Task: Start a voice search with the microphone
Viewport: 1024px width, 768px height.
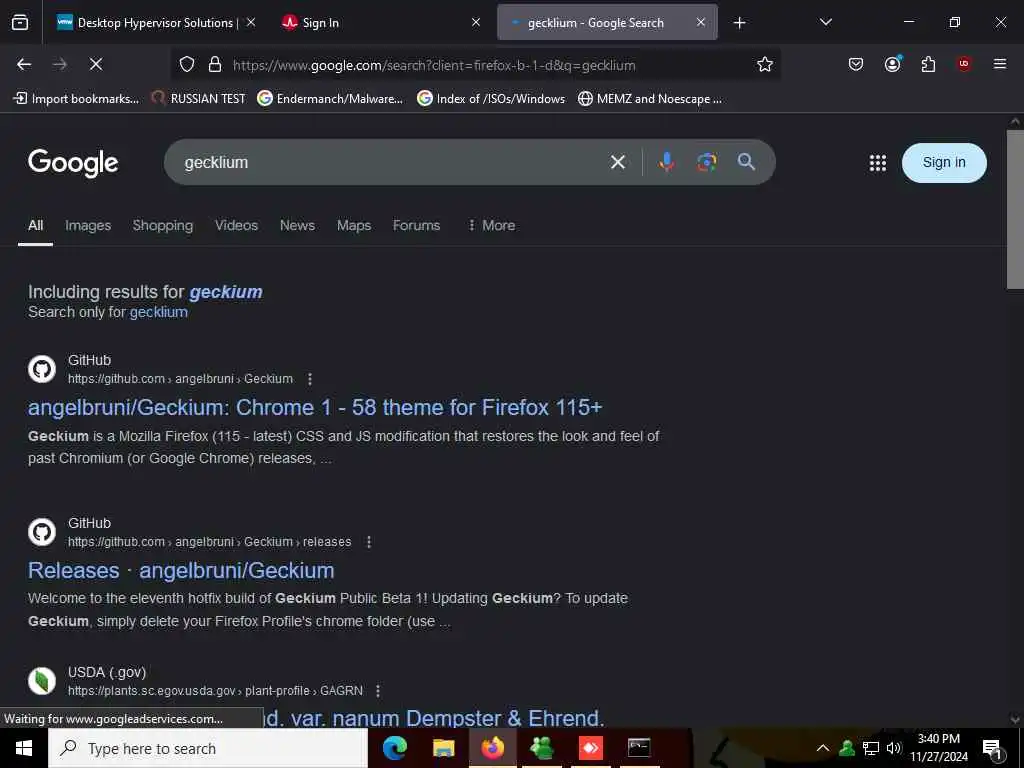Action: [x=666, y=162]
